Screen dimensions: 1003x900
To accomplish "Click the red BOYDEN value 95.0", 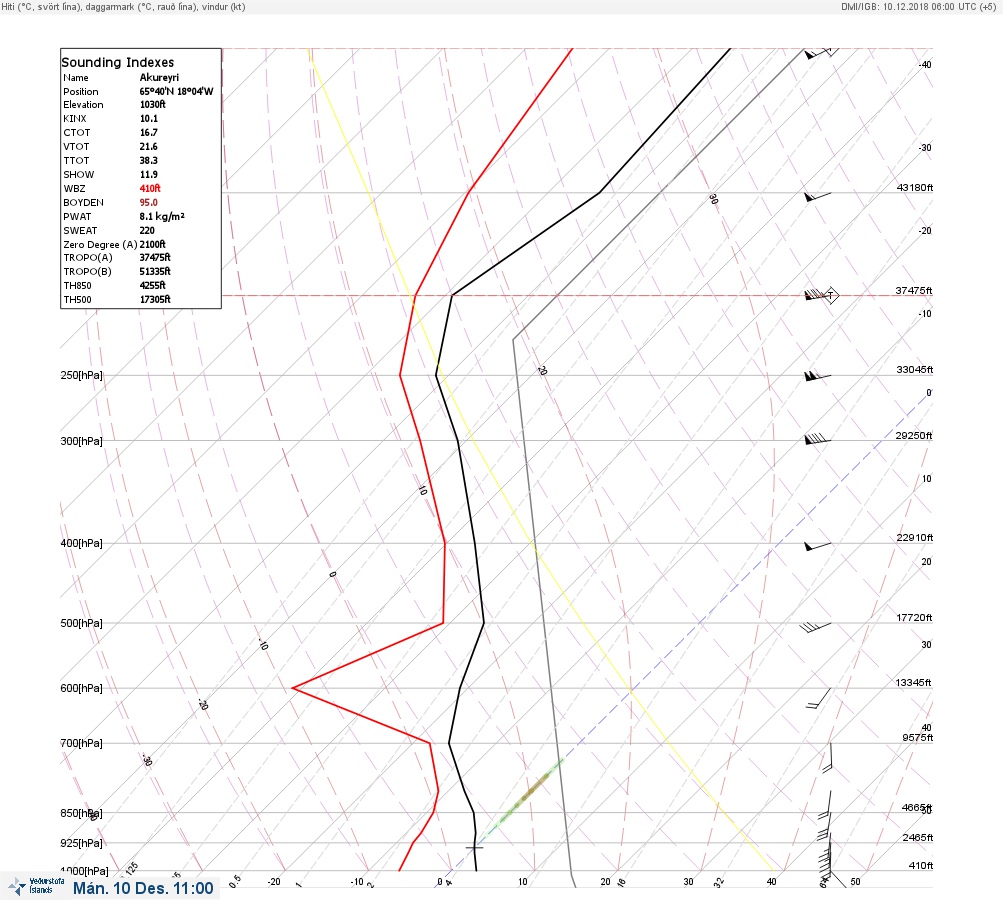I will click(148, 202).
